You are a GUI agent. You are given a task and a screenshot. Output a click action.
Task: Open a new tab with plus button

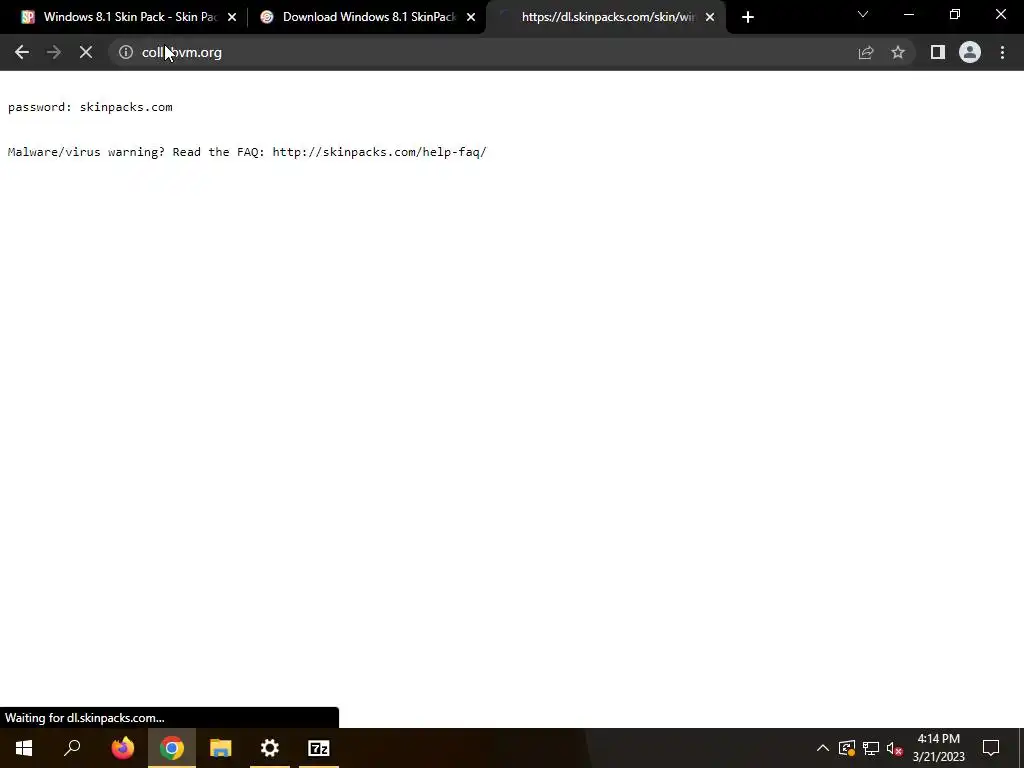point(748,18)
